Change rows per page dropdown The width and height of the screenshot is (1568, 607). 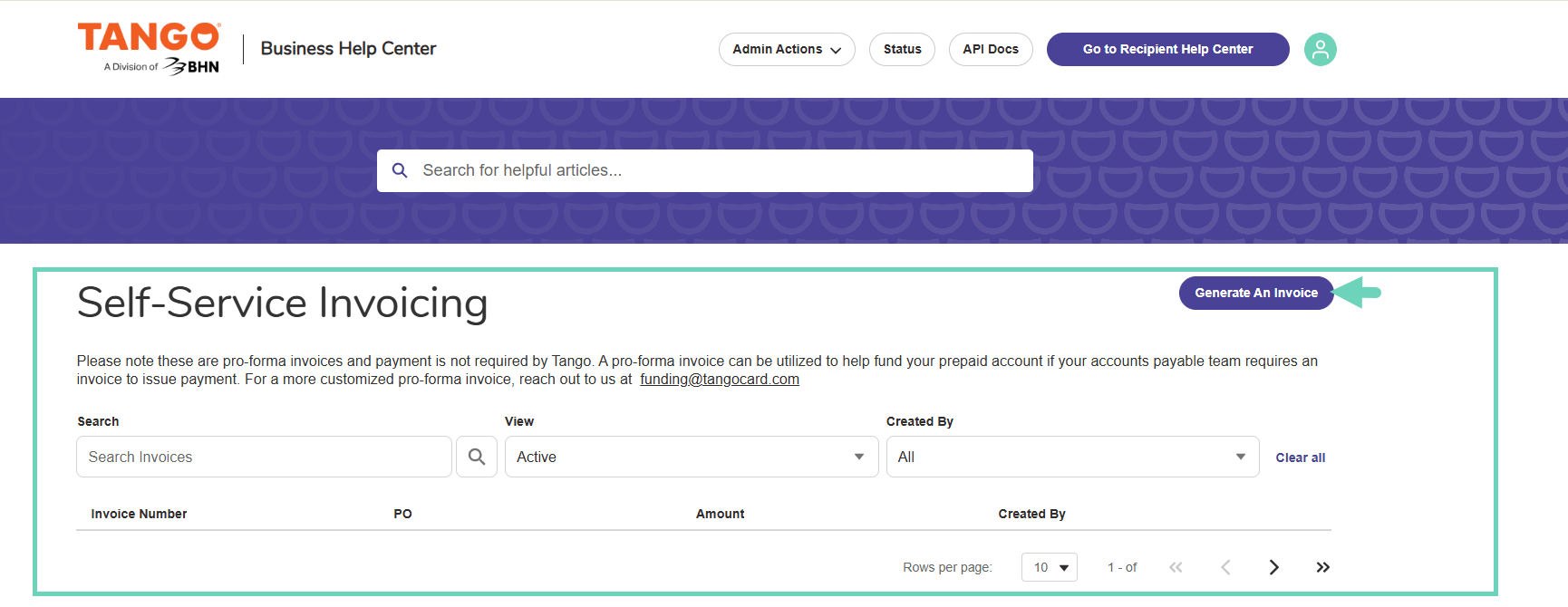tap(1050, 567)
